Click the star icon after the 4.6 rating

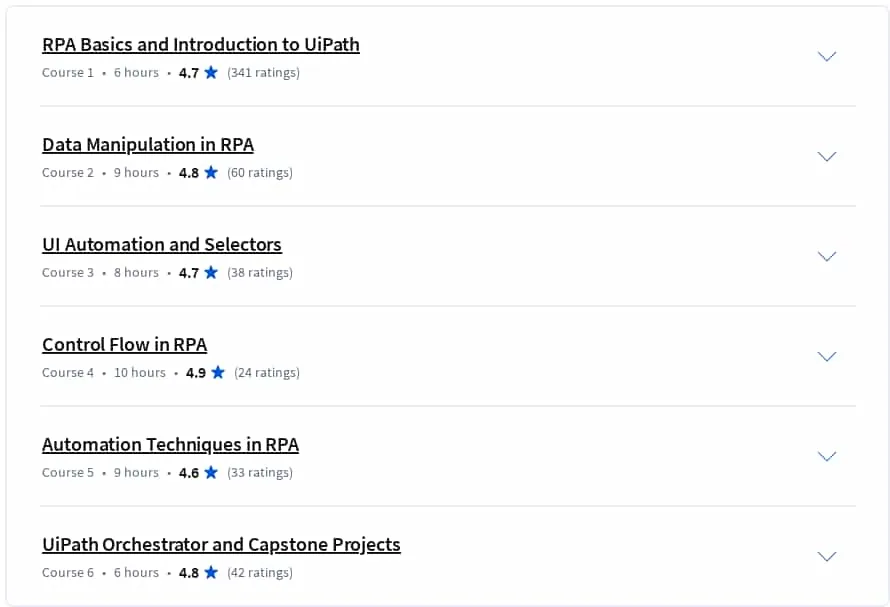211,472
